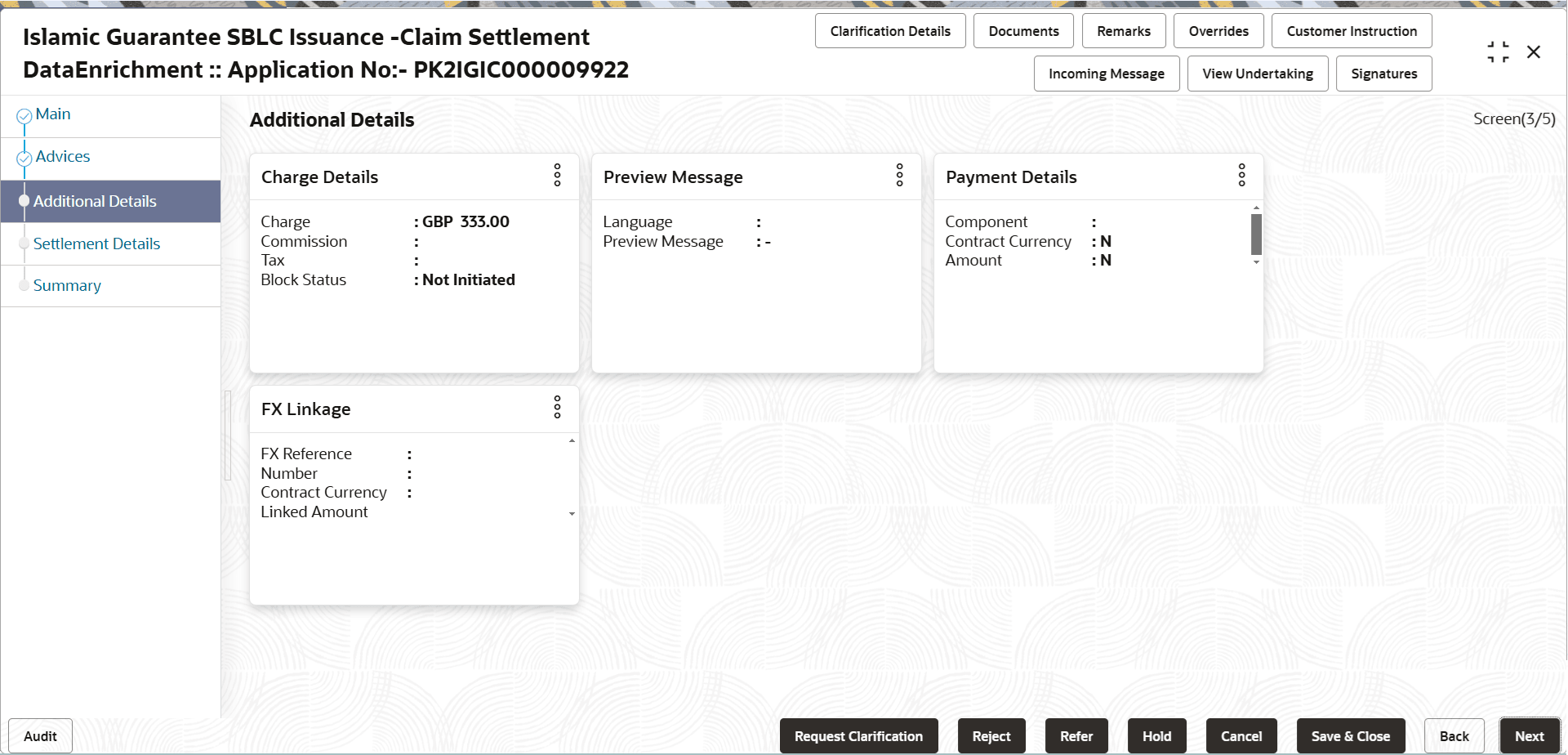Screen dimensions: 1568x755
Task: Open Customer Instruction
Action: pyautogui.click(x=1352, y=31)
